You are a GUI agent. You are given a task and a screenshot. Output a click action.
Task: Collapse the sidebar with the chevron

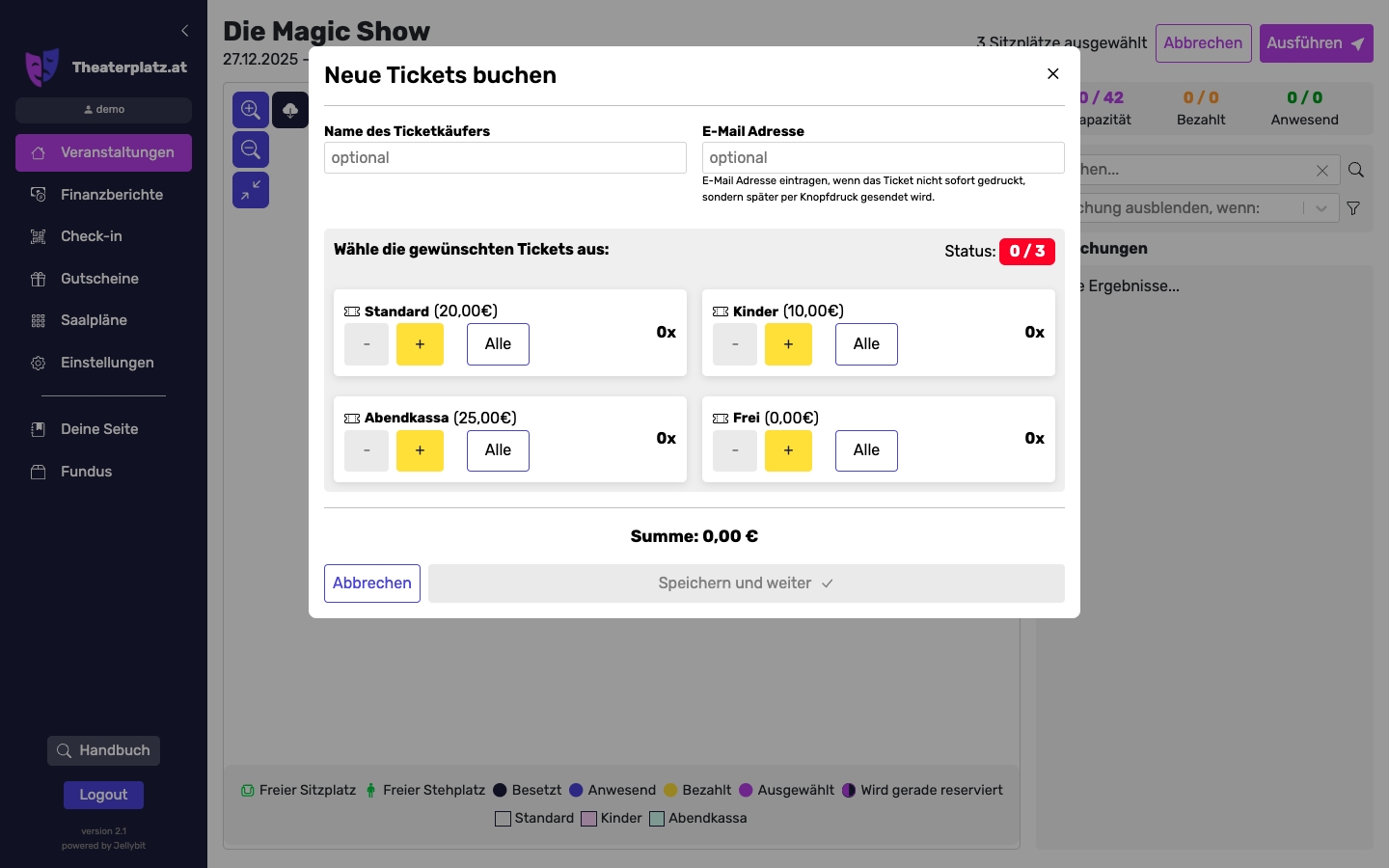pyautogui.click(x=185, y=31)
